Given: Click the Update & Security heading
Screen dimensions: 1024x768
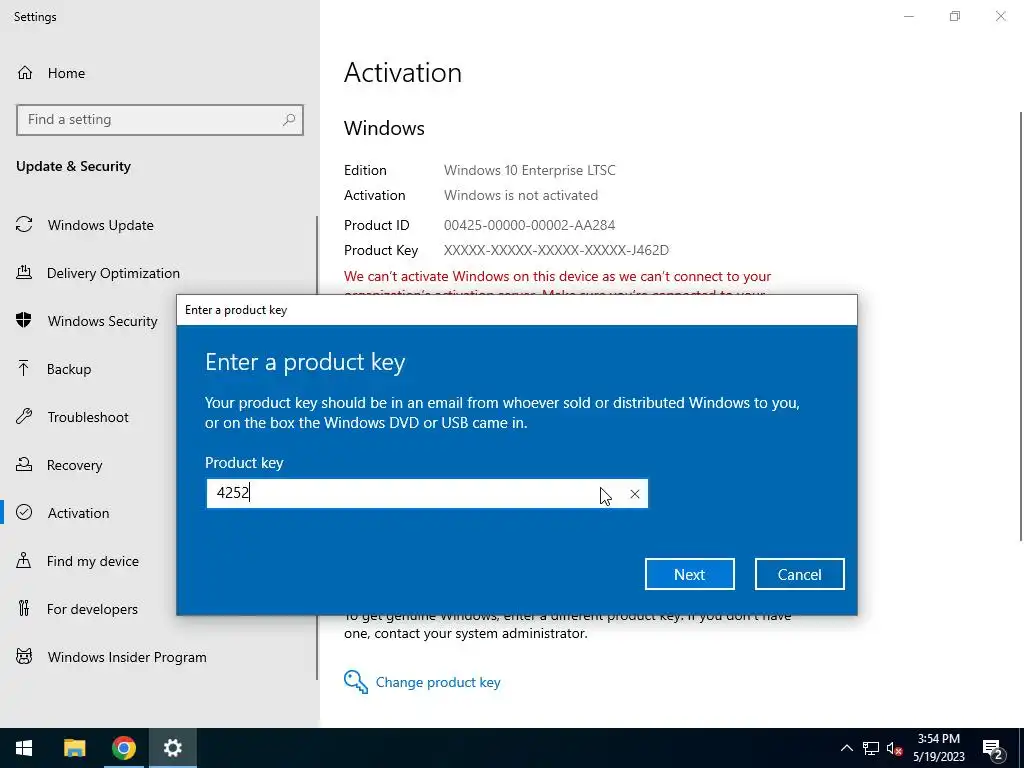Looking at the screenshot, I should (x=73, y=166).
